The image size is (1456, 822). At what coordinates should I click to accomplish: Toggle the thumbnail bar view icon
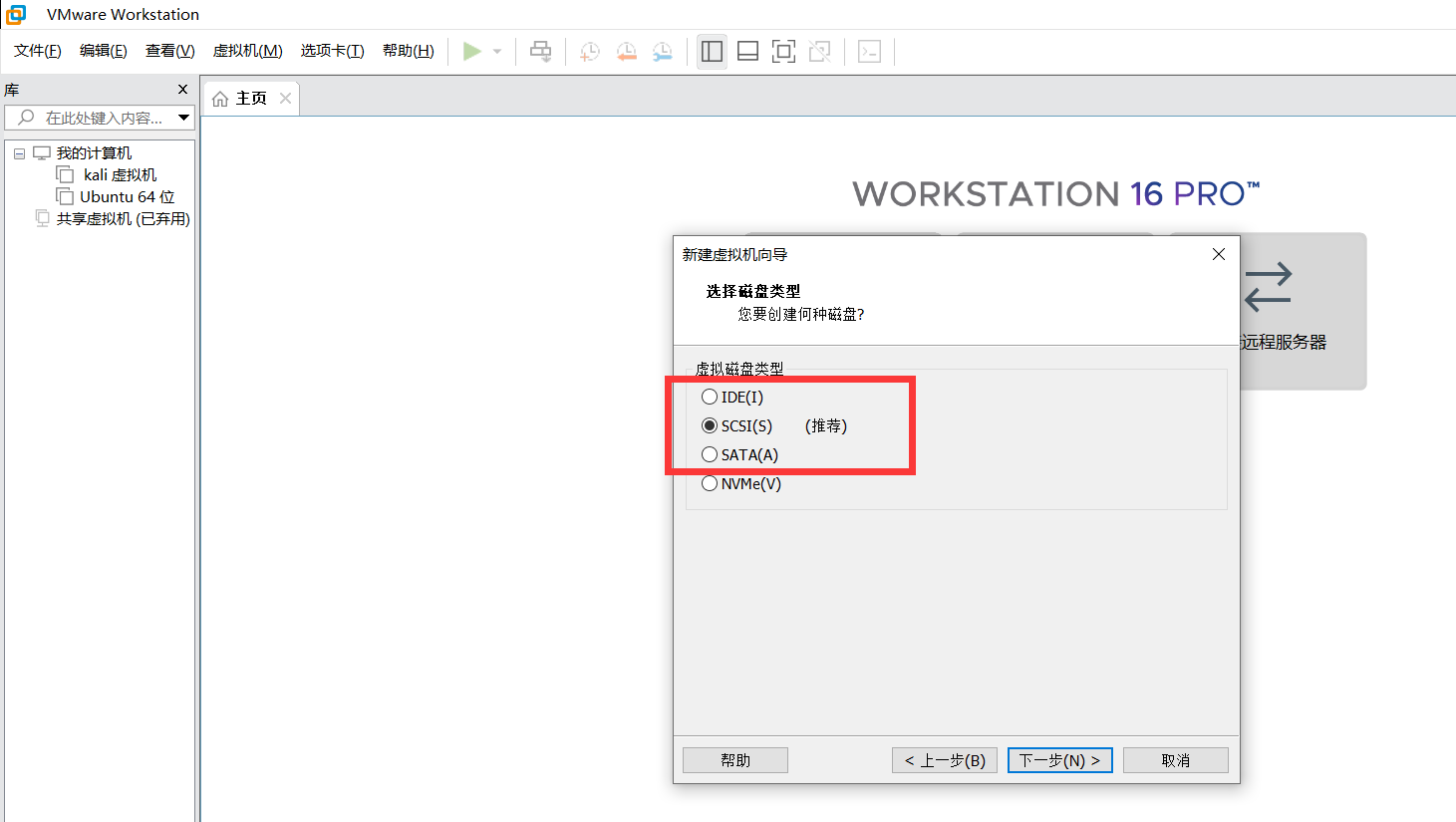[x=747, y=51]
